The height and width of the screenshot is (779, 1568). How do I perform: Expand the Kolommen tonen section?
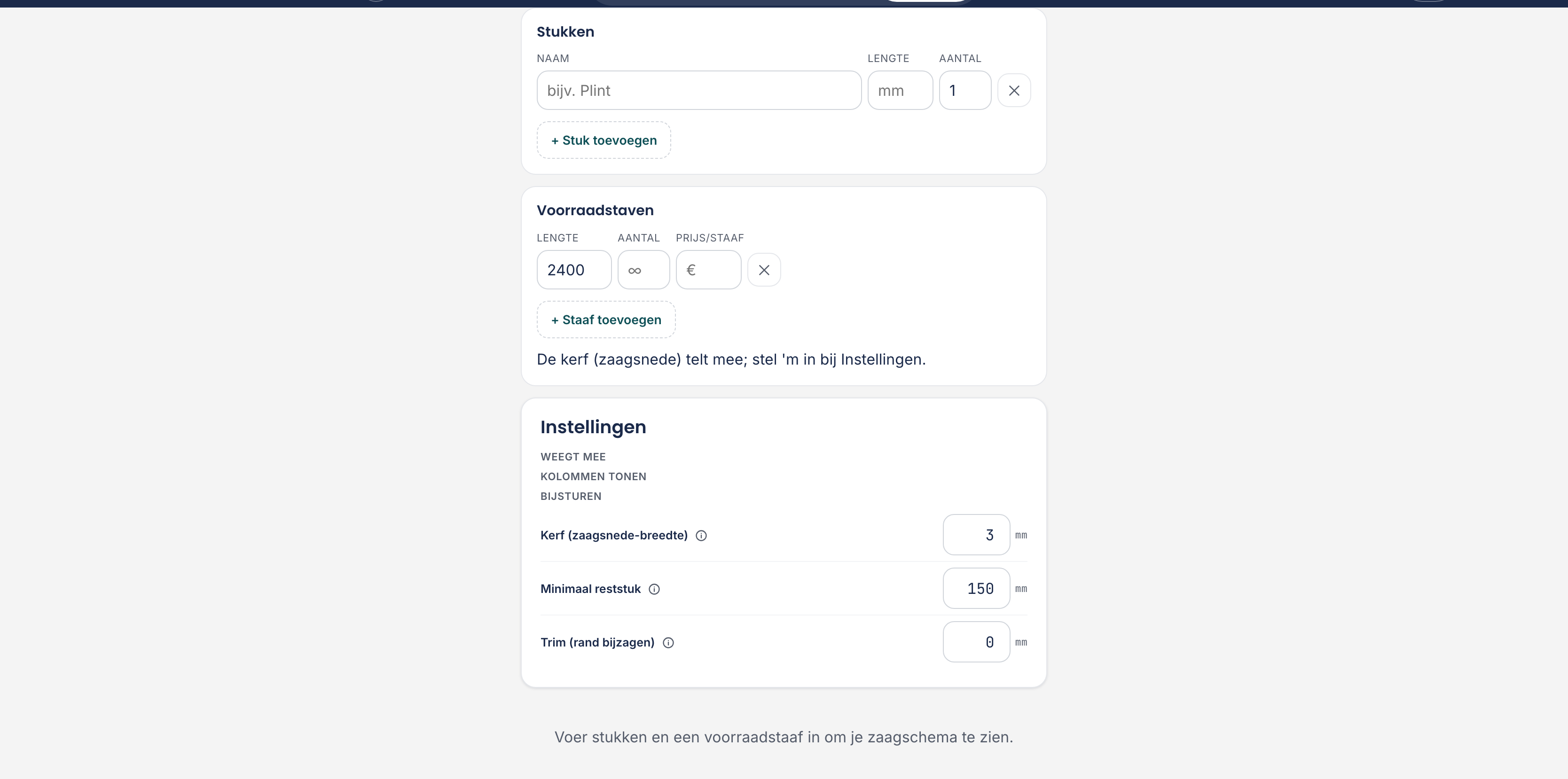(x=594, y=476)
